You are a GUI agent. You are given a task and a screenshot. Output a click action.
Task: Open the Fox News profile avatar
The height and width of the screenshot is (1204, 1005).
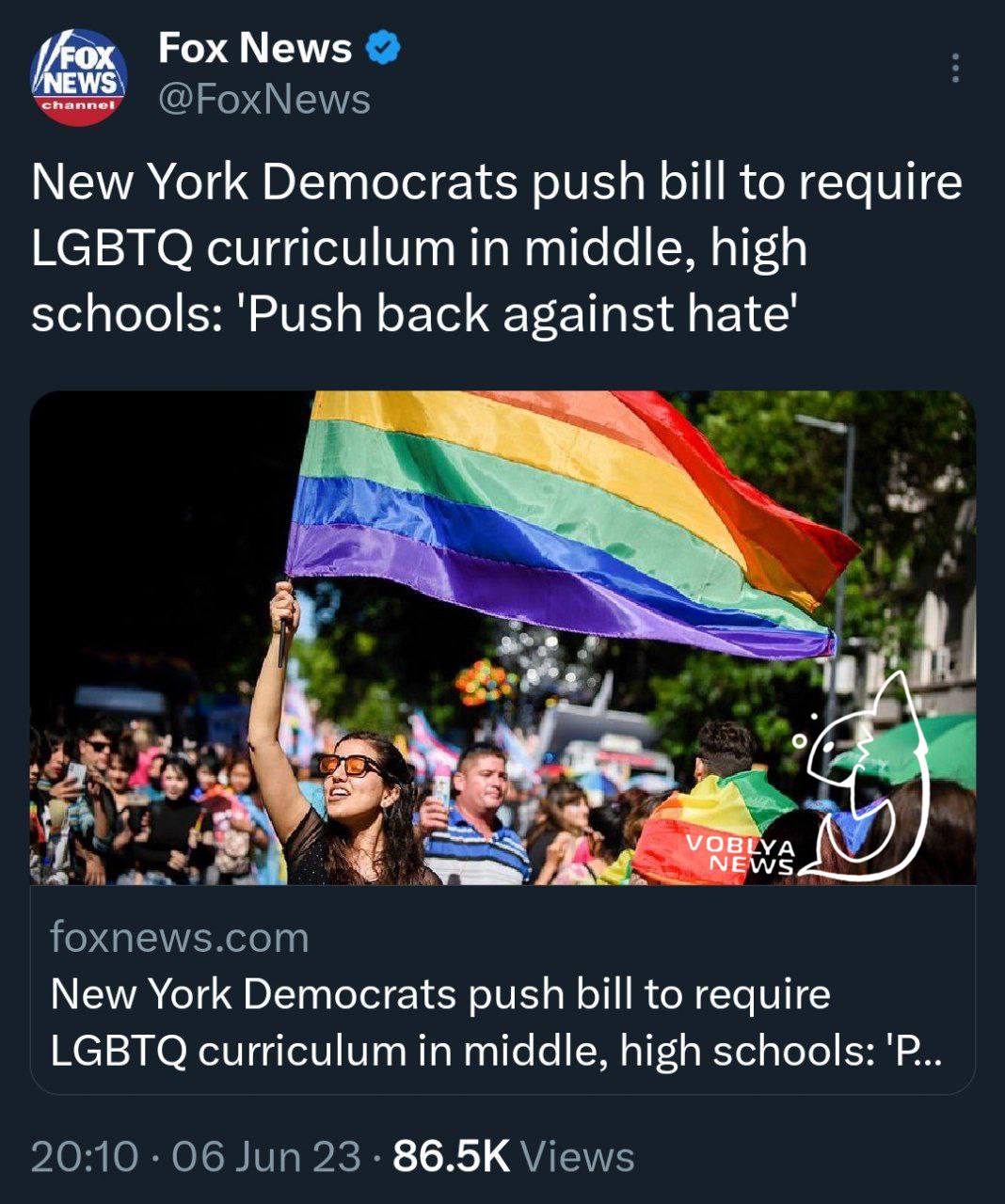79,79
